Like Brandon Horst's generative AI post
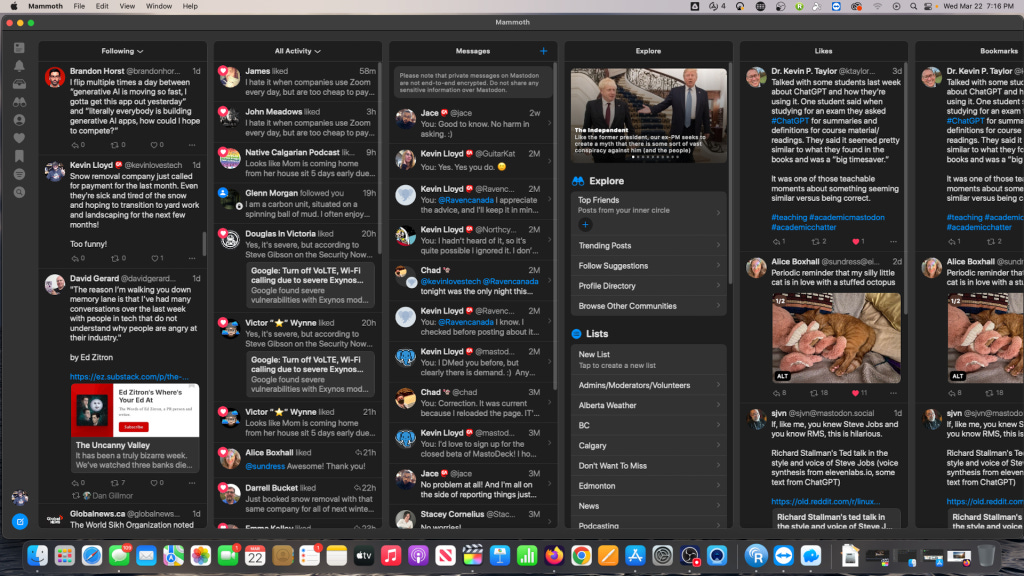 point(157,145)
